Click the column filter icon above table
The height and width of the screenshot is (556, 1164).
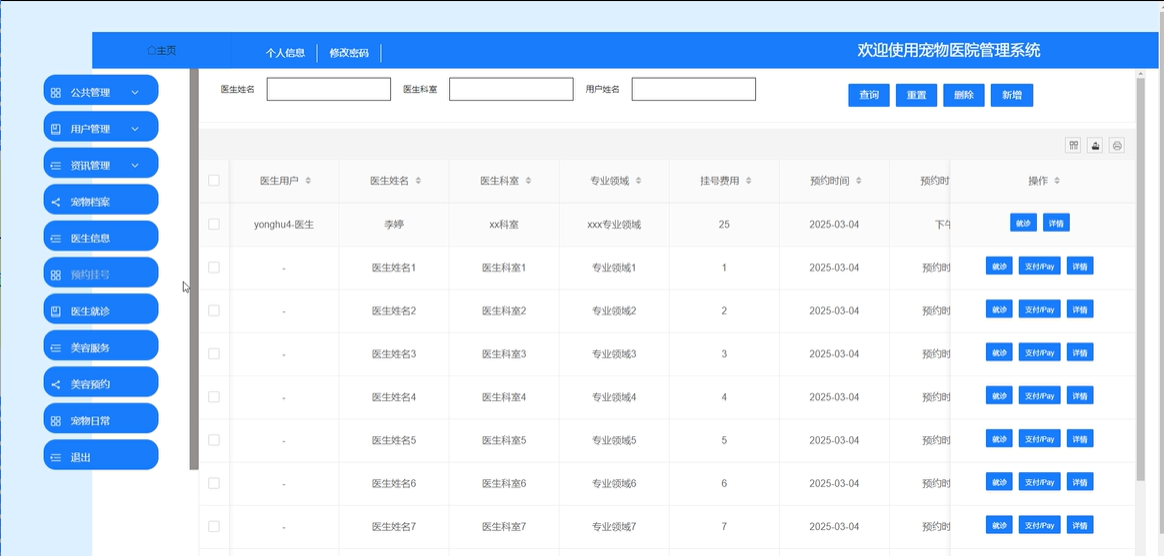click(x=1073, y=145)
